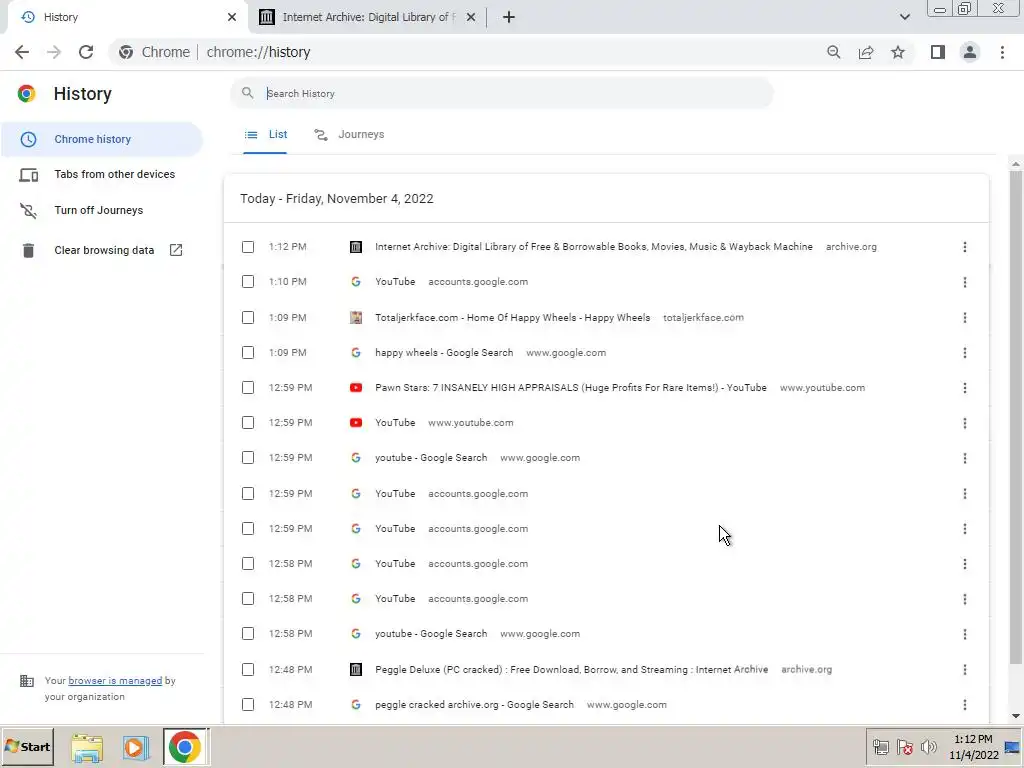This screenshot has width=1024, height=768.
Task: Open a new tab with the plus button
Action: pos(509,17)
